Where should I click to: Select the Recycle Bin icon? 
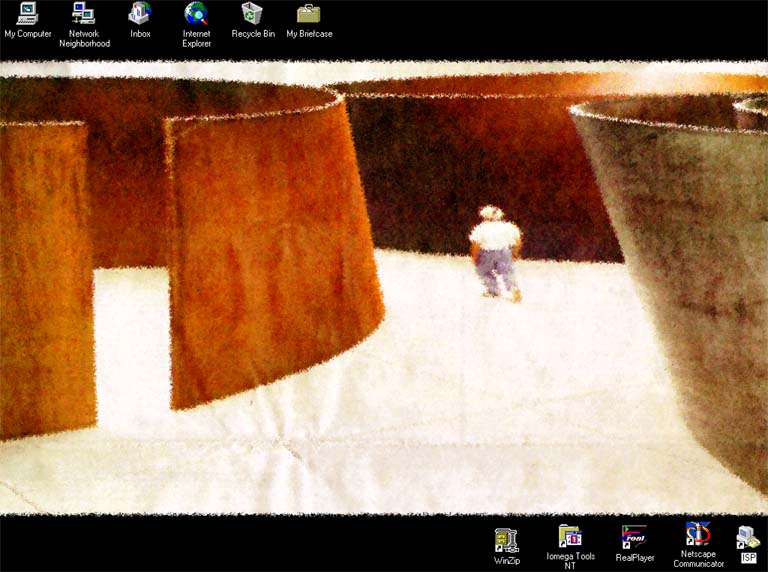tap(253, 13)
